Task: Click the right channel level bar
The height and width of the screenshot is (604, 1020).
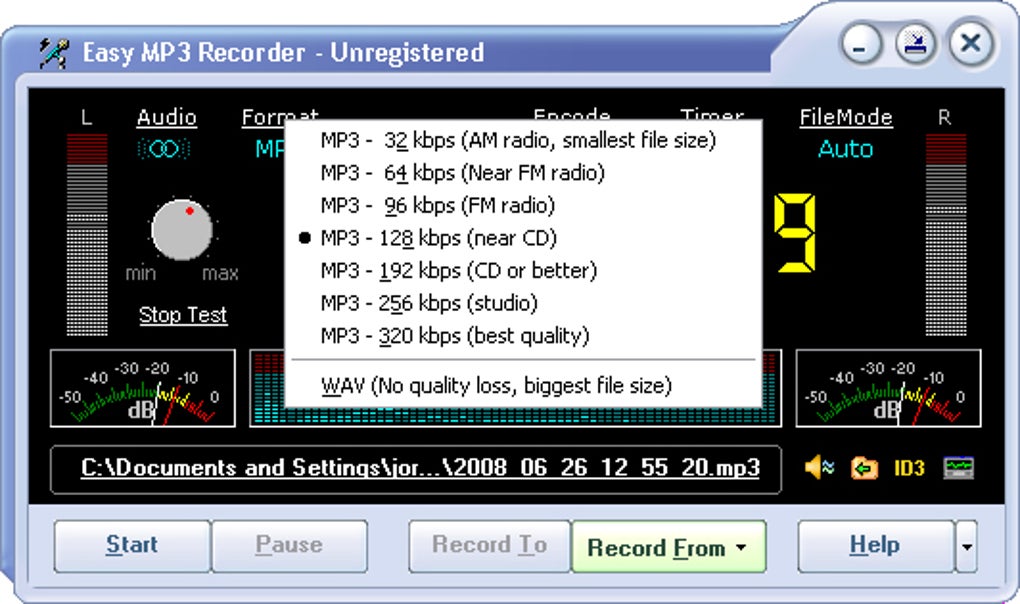Action: click(946, 235)
